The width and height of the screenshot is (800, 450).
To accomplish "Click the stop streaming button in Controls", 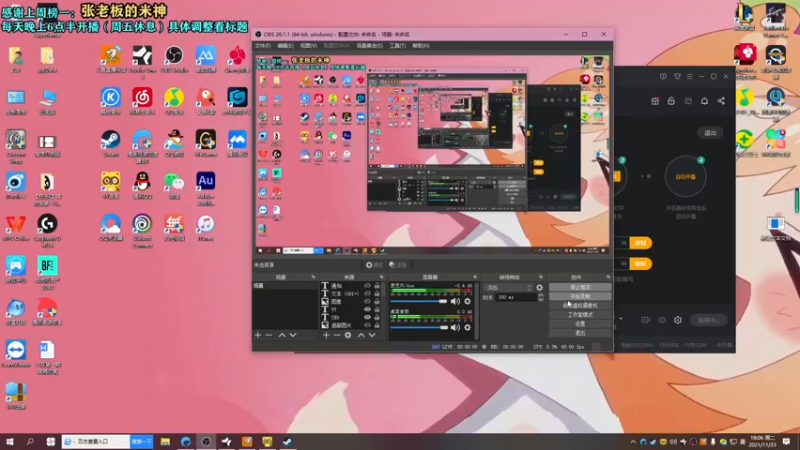I will coord(580,288).
